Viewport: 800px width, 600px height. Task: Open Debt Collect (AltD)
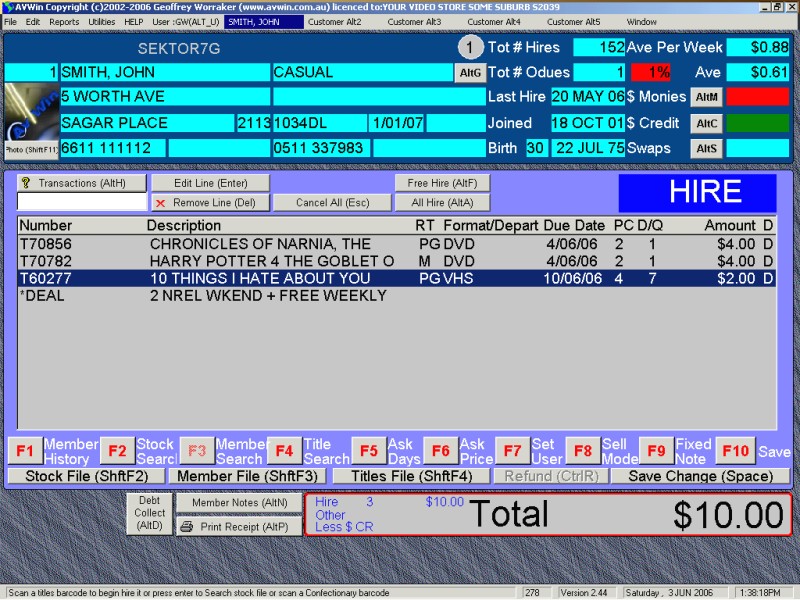(x=150, y=512)
